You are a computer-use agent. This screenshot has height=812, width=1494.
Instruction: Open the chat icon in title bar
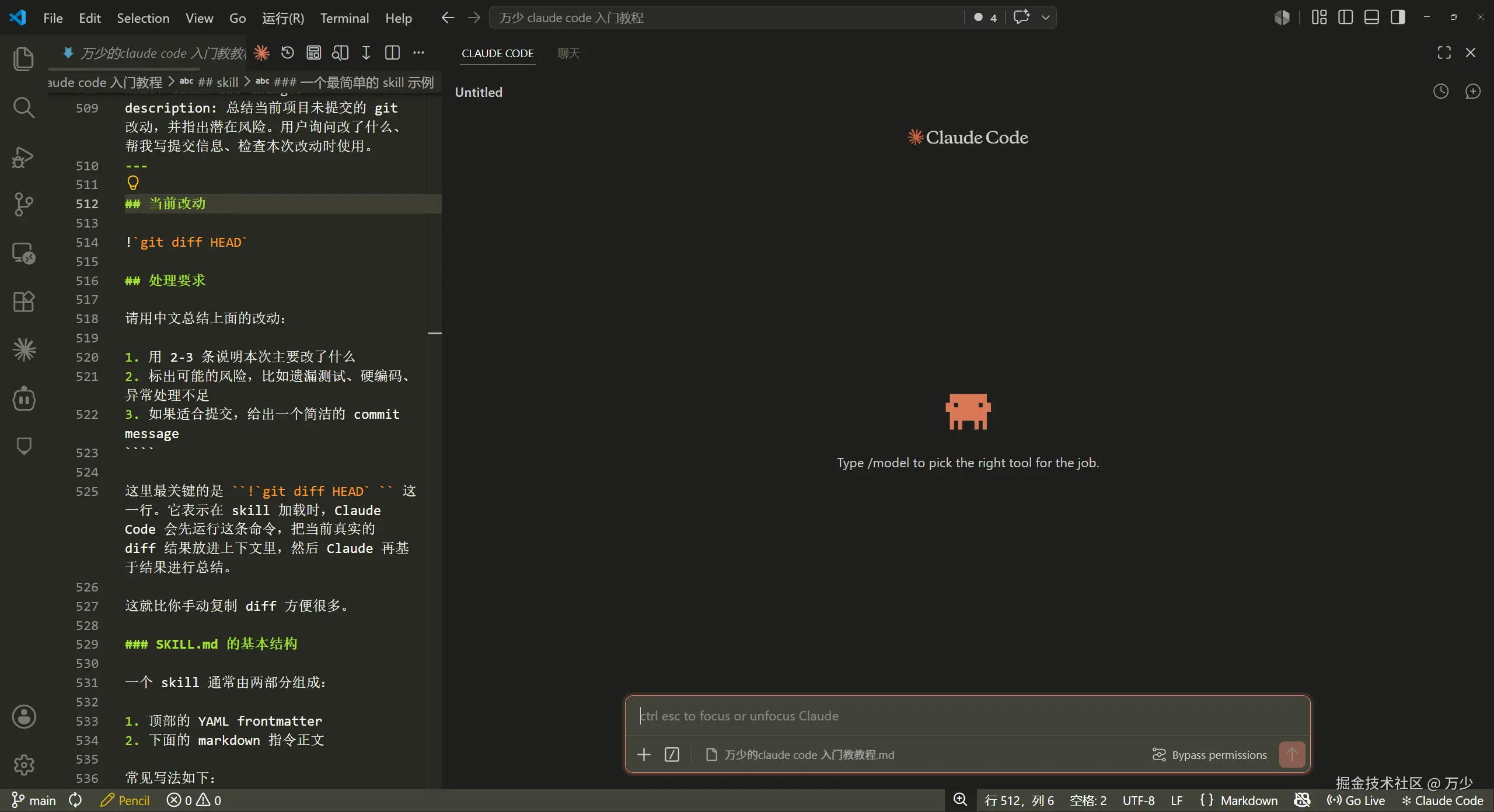(x=1021, y=17)
